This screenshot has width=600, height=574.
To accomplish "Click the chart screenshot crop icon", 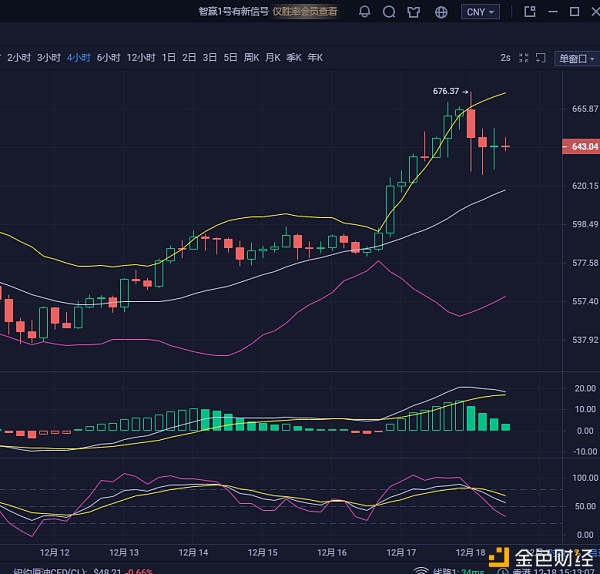I will [540, 58].
